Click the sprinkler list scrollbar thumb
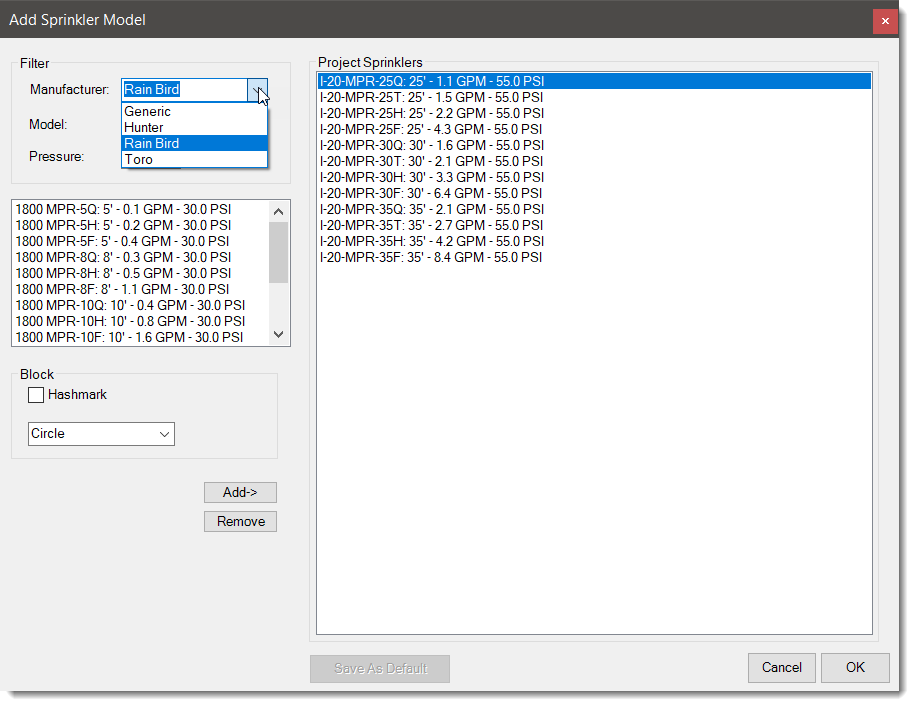This screenshot has width=914, height=706. click(x=279, y=252)
